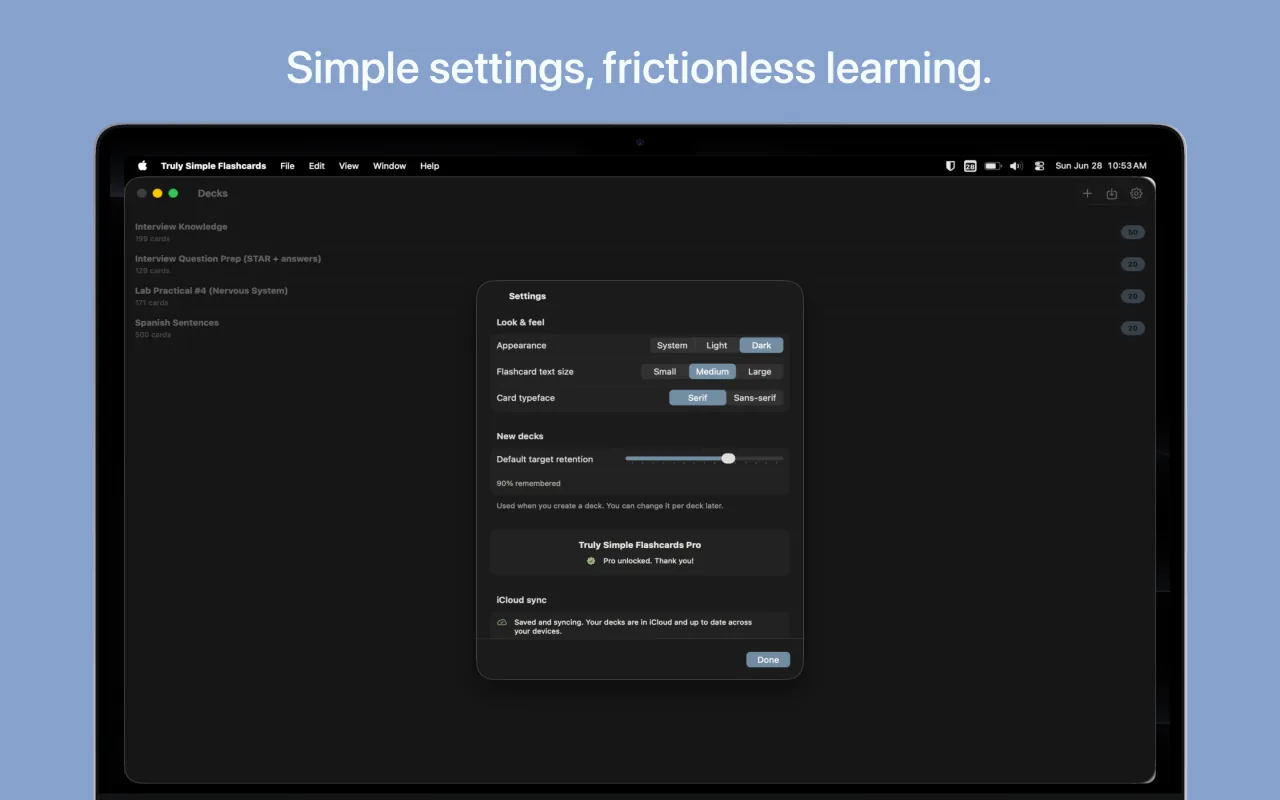Choose Small flashcard text size

(x=665, y=372)
